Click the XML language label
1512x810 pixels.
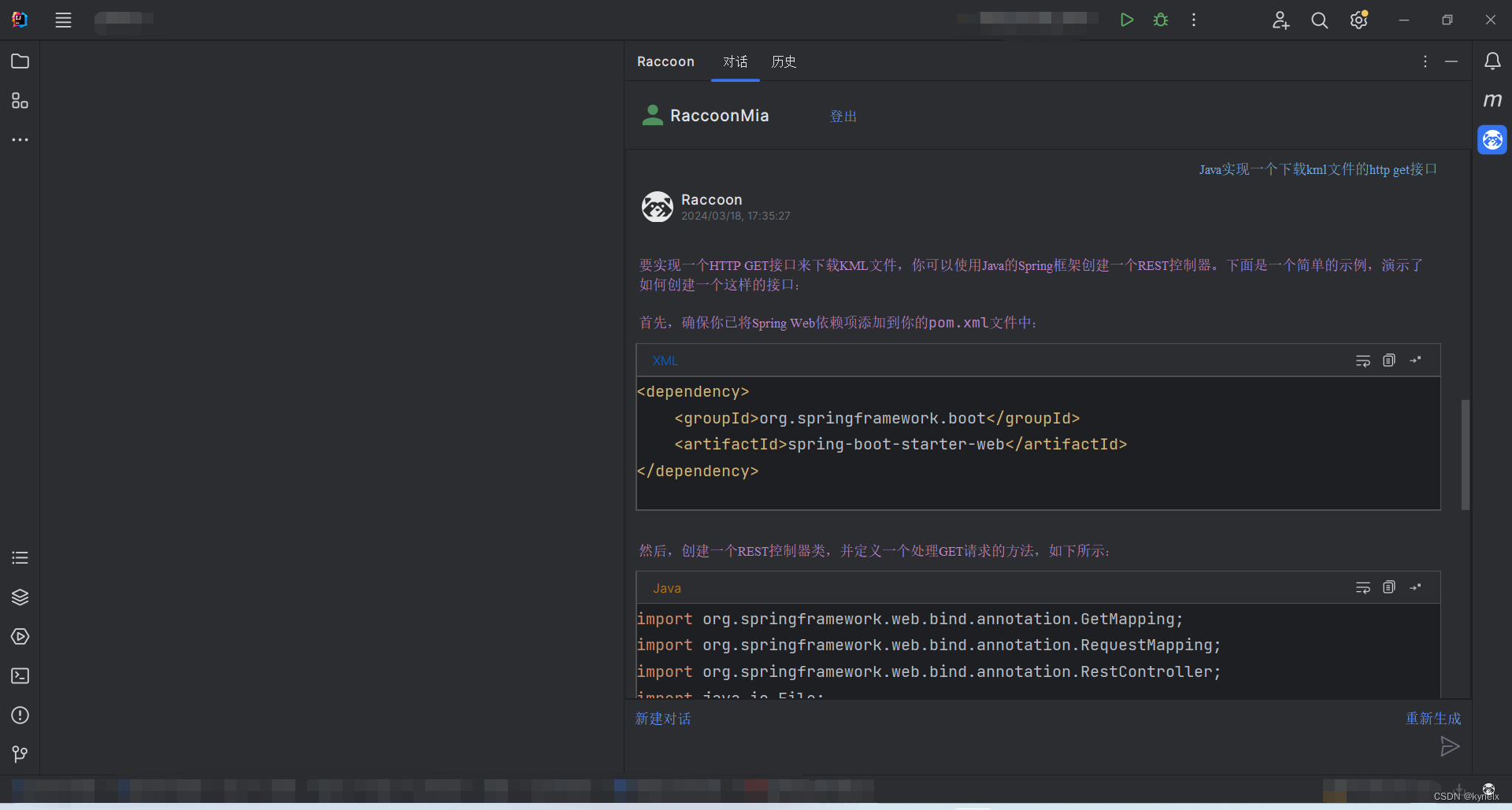tap(665, 361)
